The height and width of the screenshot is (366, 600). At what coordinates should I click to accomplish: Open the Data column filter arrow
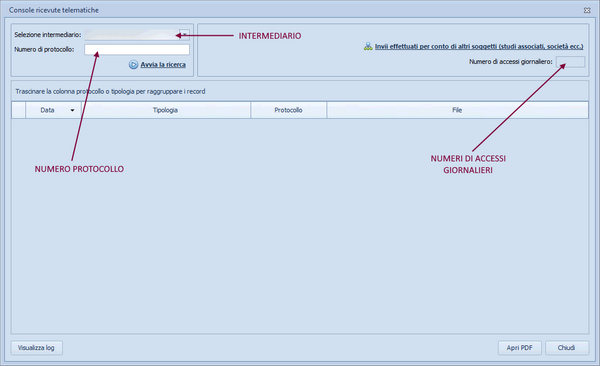point(72,110)
